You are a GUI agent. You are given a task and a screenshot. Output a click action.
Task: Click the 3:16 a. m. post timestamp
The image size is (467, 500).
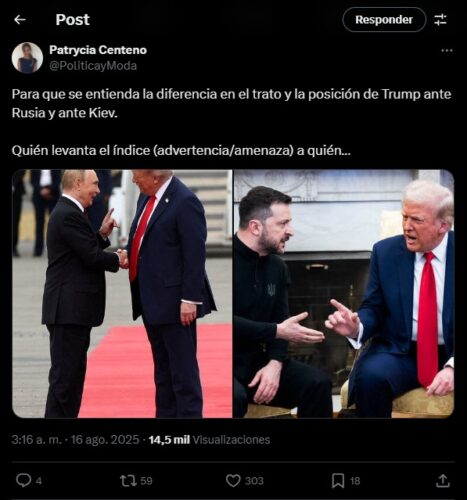[x=37, y=439]
